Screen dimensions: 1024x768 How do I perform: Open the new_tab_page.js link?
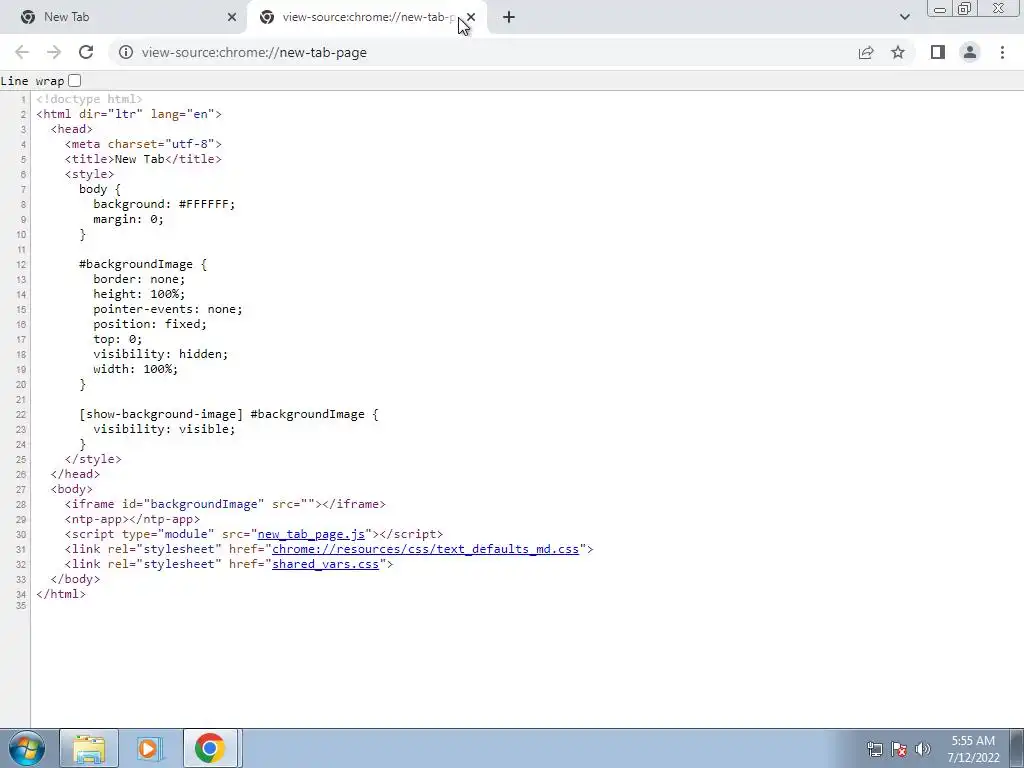point(311,534)
